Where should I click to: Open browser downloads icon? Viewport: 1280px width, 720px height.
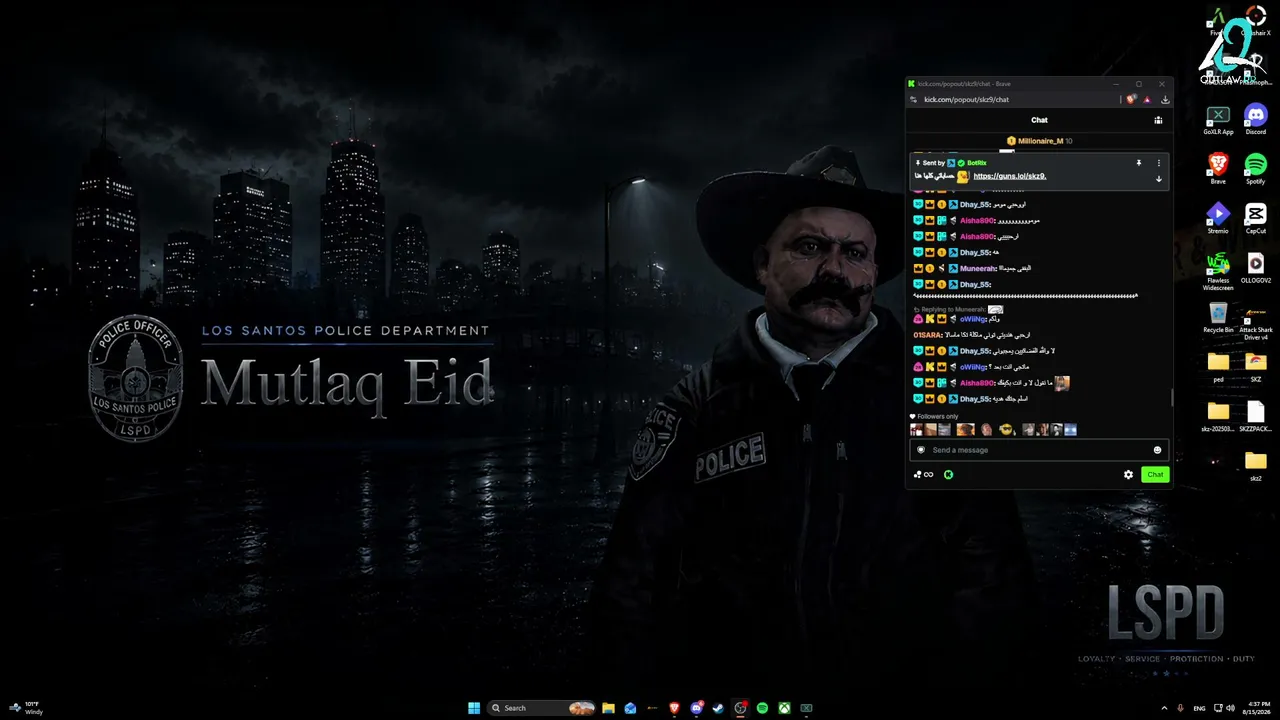coord(1165,99)
